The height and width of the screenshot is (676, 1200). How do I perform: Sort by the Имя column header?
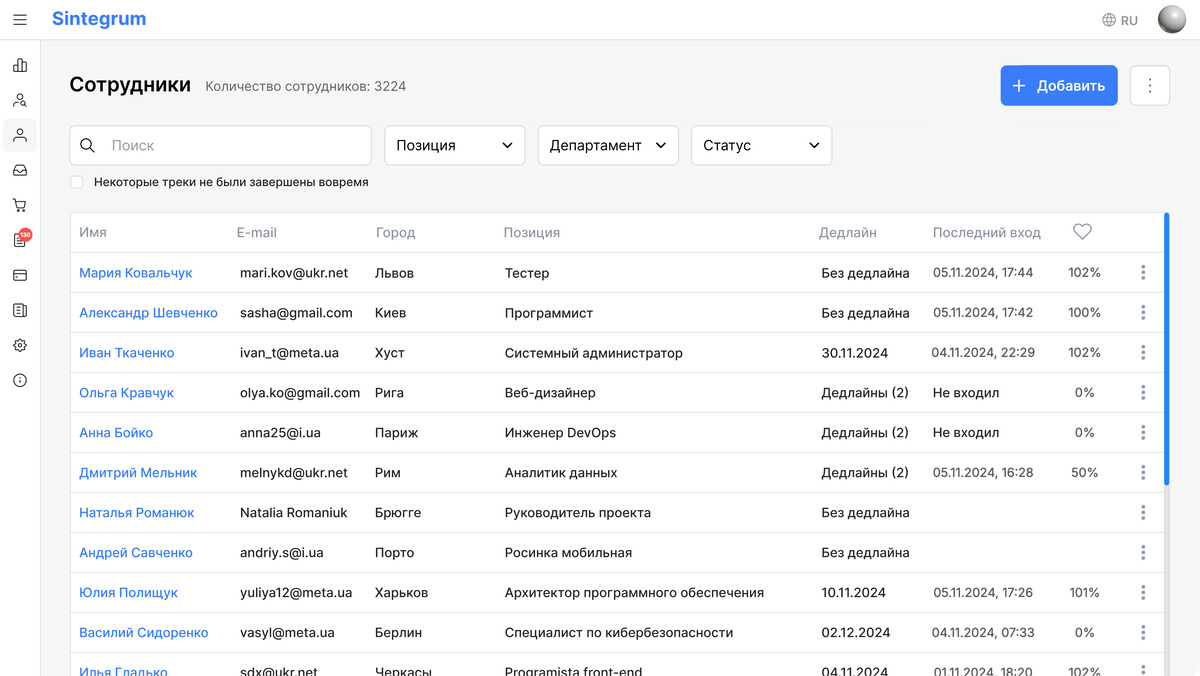coord(93,232)
